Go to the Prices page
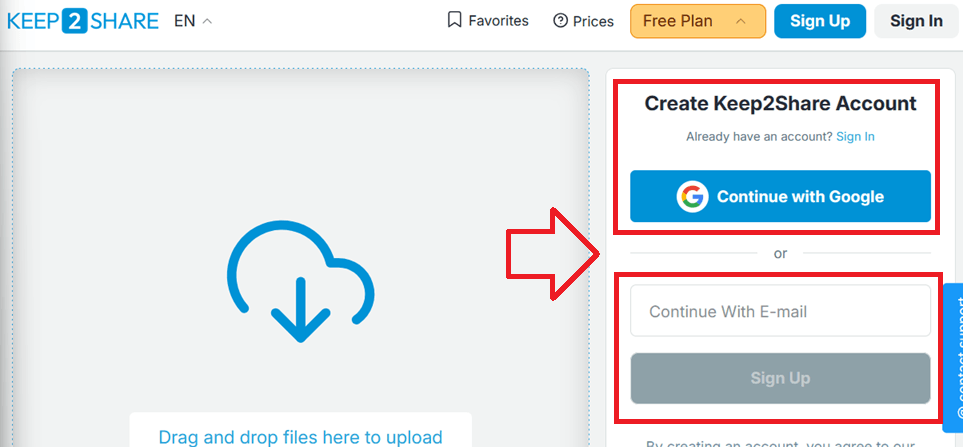Image resolution: width=963 pixels, height=447 pixels. point(583,21)
